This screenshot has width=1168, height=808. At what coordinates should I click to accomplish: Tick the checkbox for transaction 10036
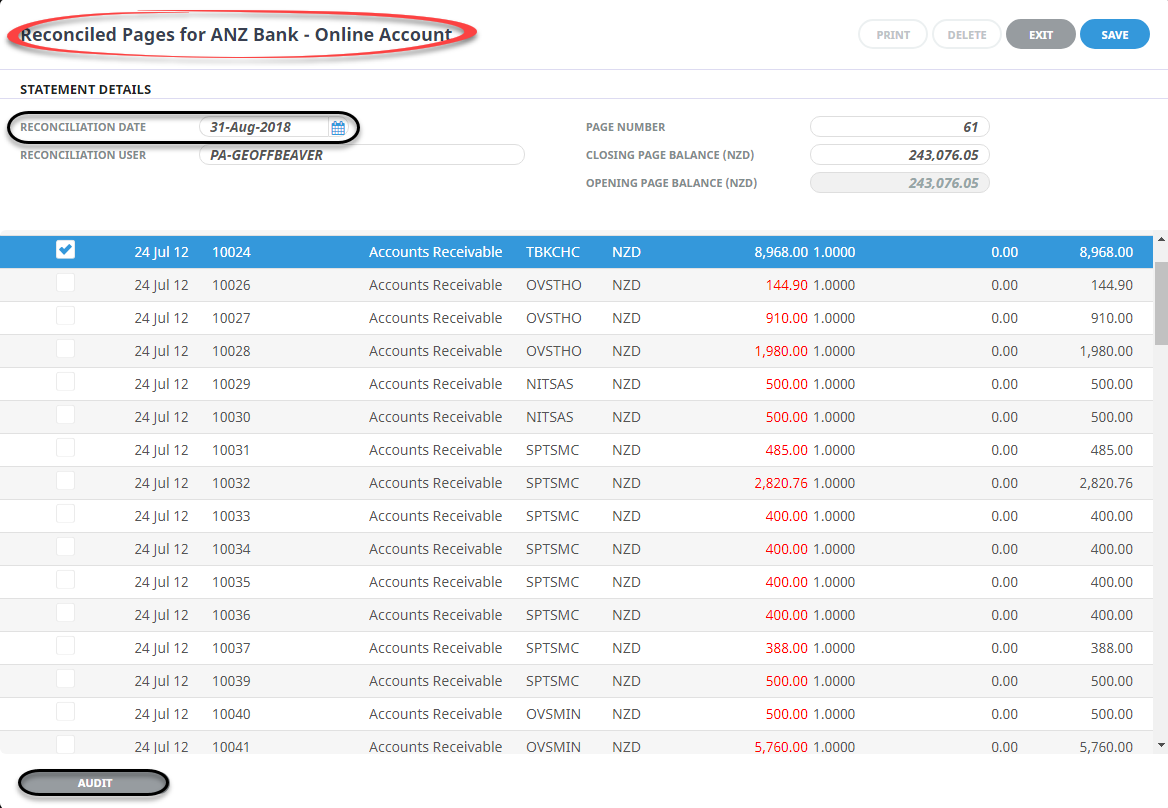click(66, 613)
